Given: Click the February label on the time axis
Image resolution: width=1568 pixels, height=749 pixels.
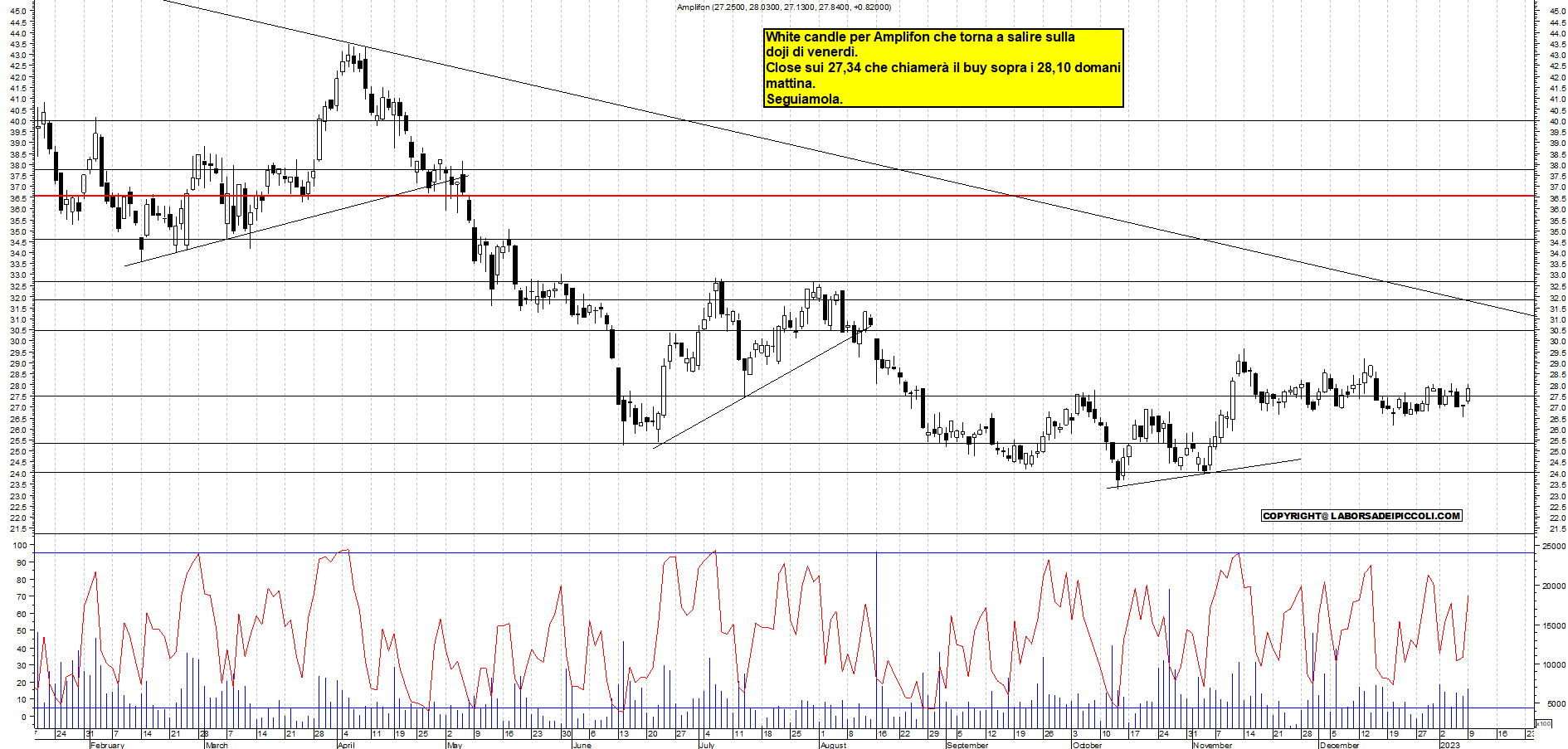Looking at the screenshot, I should tap(107, 745).
